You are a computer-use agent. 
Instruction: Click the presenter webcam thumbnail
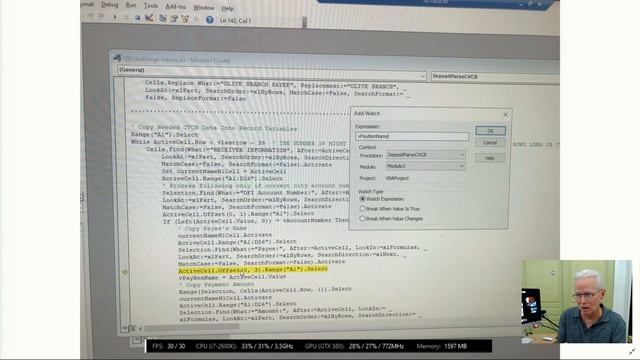576,302
